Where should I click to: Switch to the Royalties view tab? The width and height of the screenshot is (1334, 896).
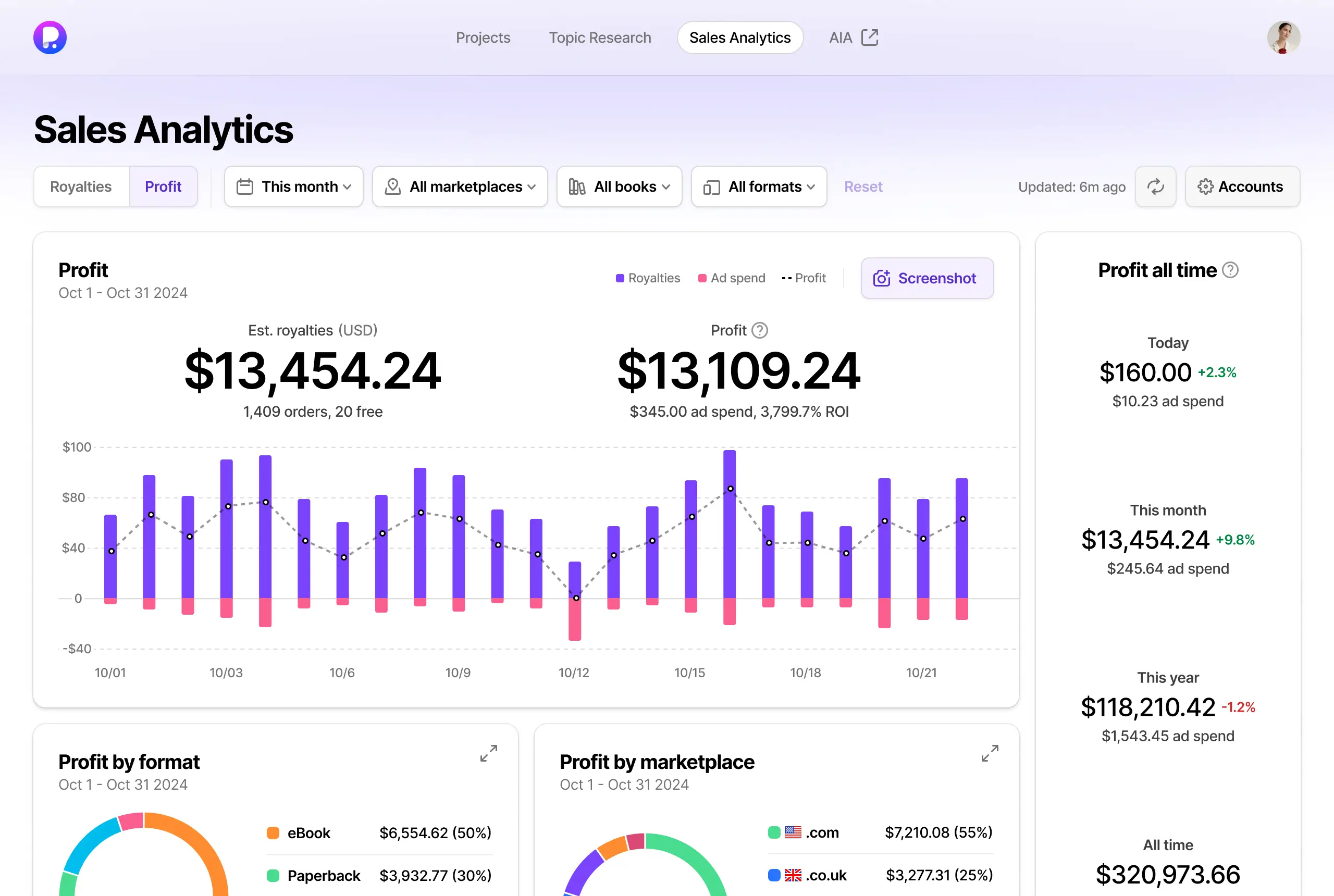click(x=81, y=187)
